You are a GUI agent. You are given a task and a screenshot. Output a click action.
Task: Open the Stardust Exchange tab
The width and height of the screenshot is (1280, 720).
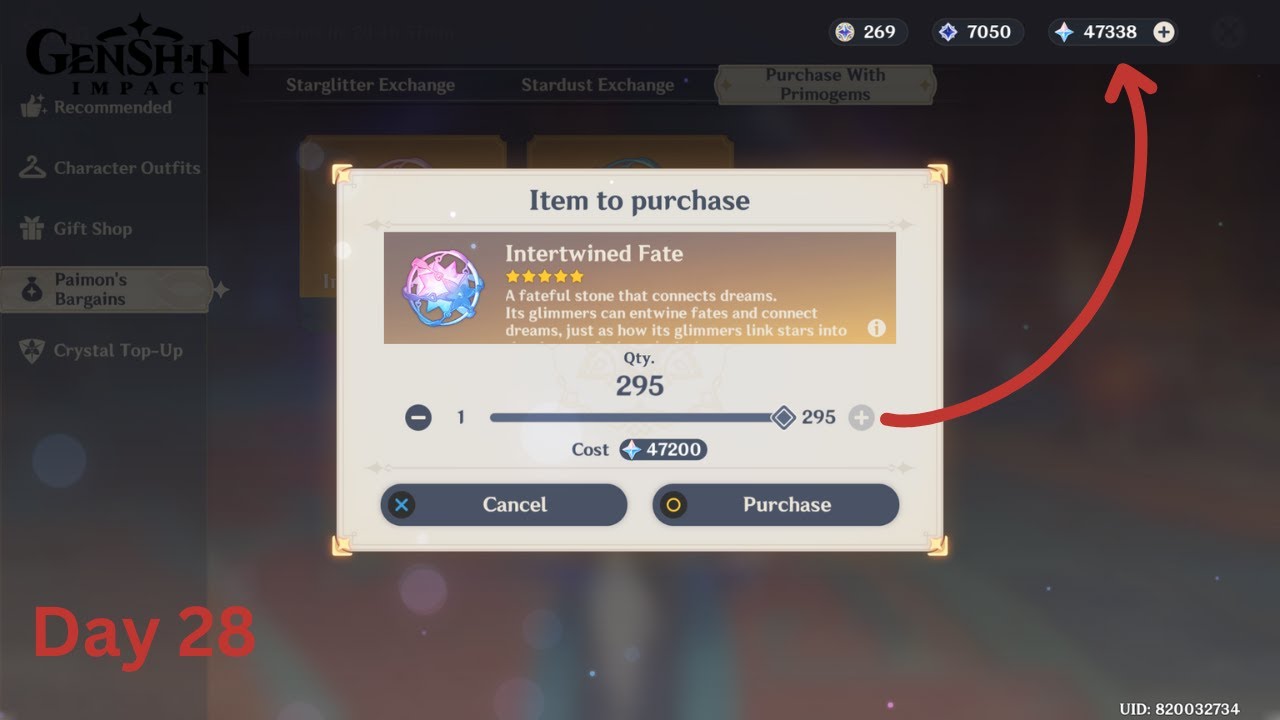(x=597, y=85)
